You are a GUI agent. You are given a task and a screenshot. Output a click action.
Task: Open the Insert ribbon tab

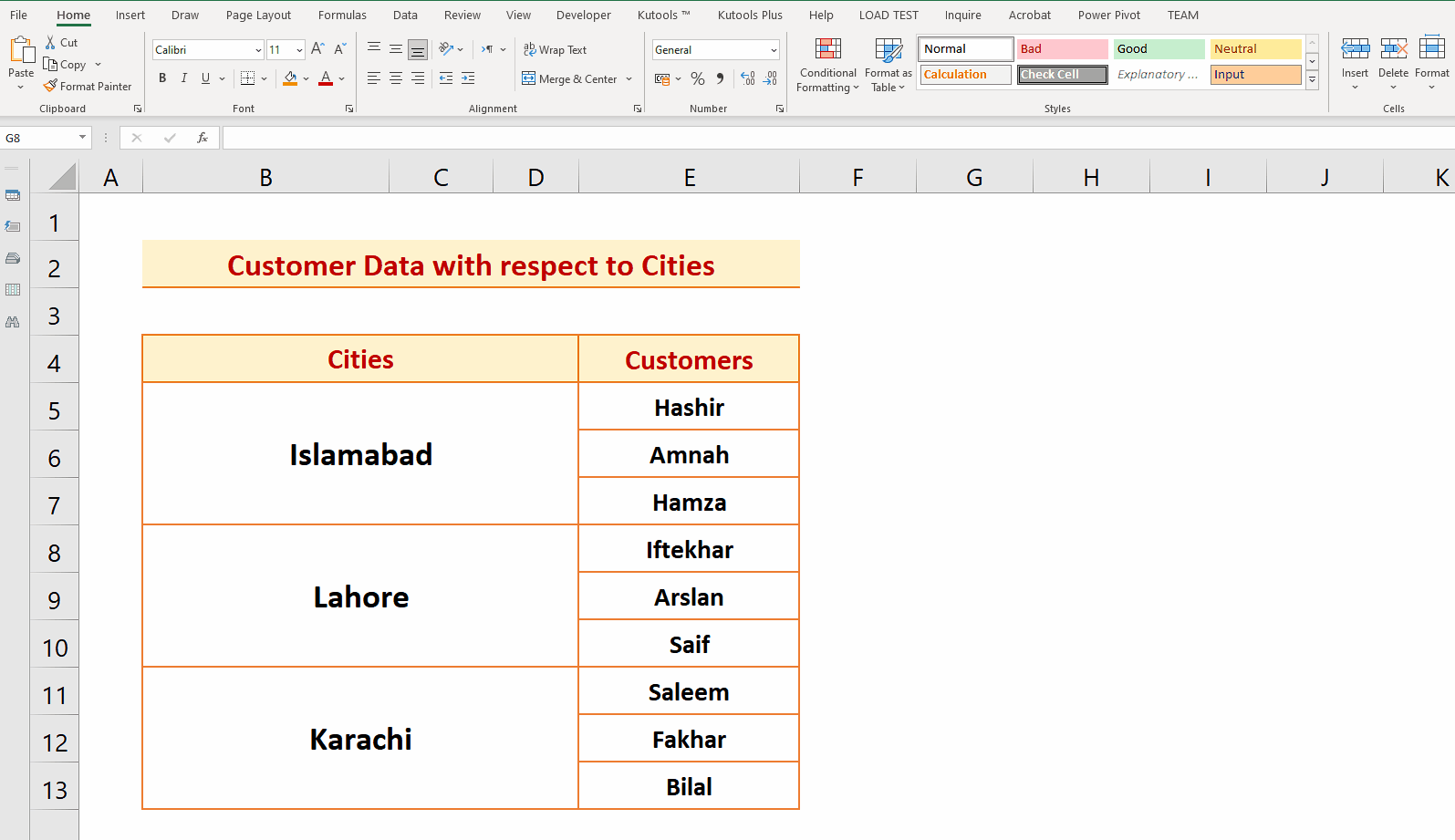(130, 15)
